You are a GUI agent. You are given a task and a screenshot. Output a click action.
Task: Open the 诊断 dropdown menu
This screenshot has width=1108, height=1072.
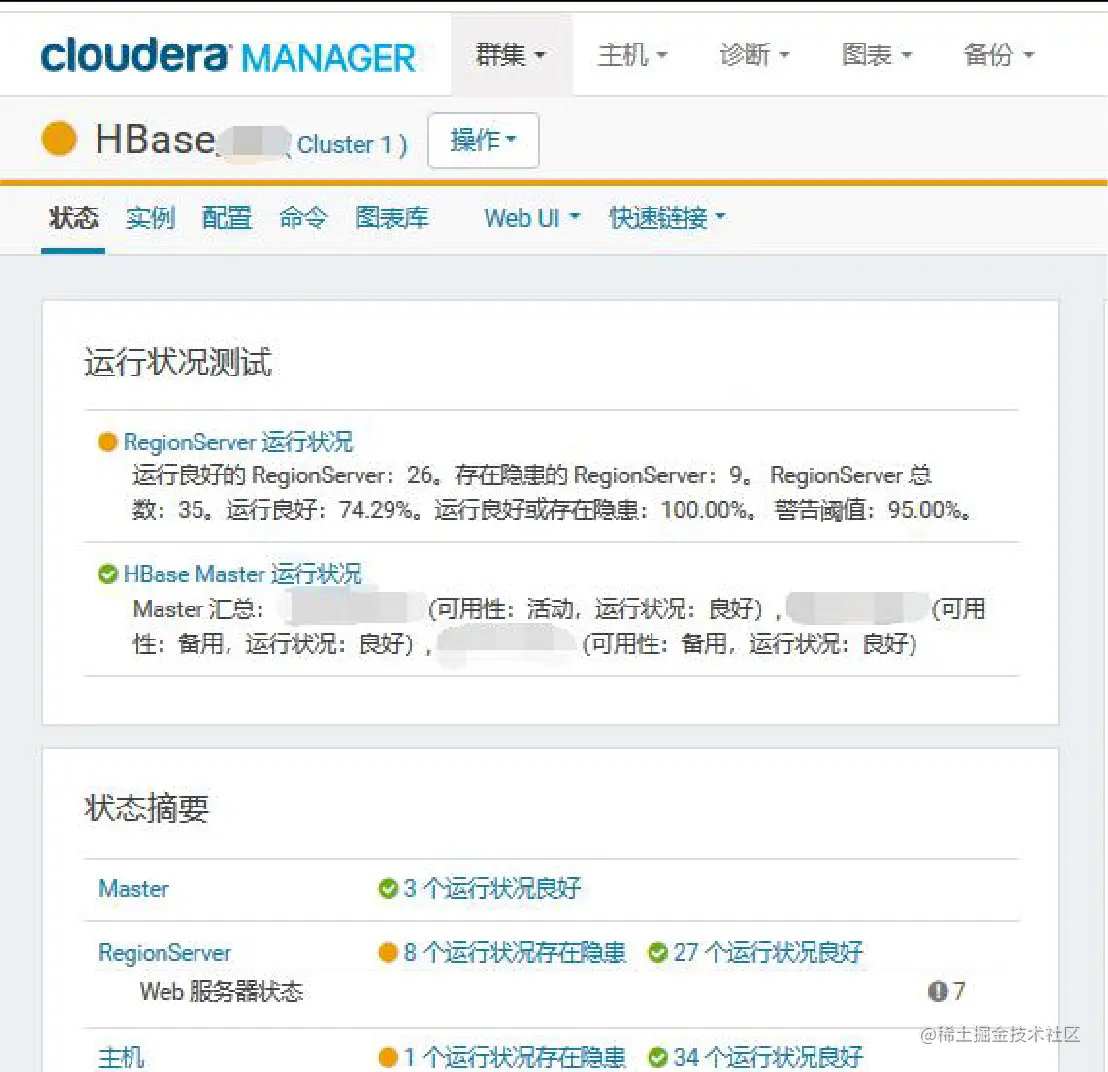[x=755, y=54]
